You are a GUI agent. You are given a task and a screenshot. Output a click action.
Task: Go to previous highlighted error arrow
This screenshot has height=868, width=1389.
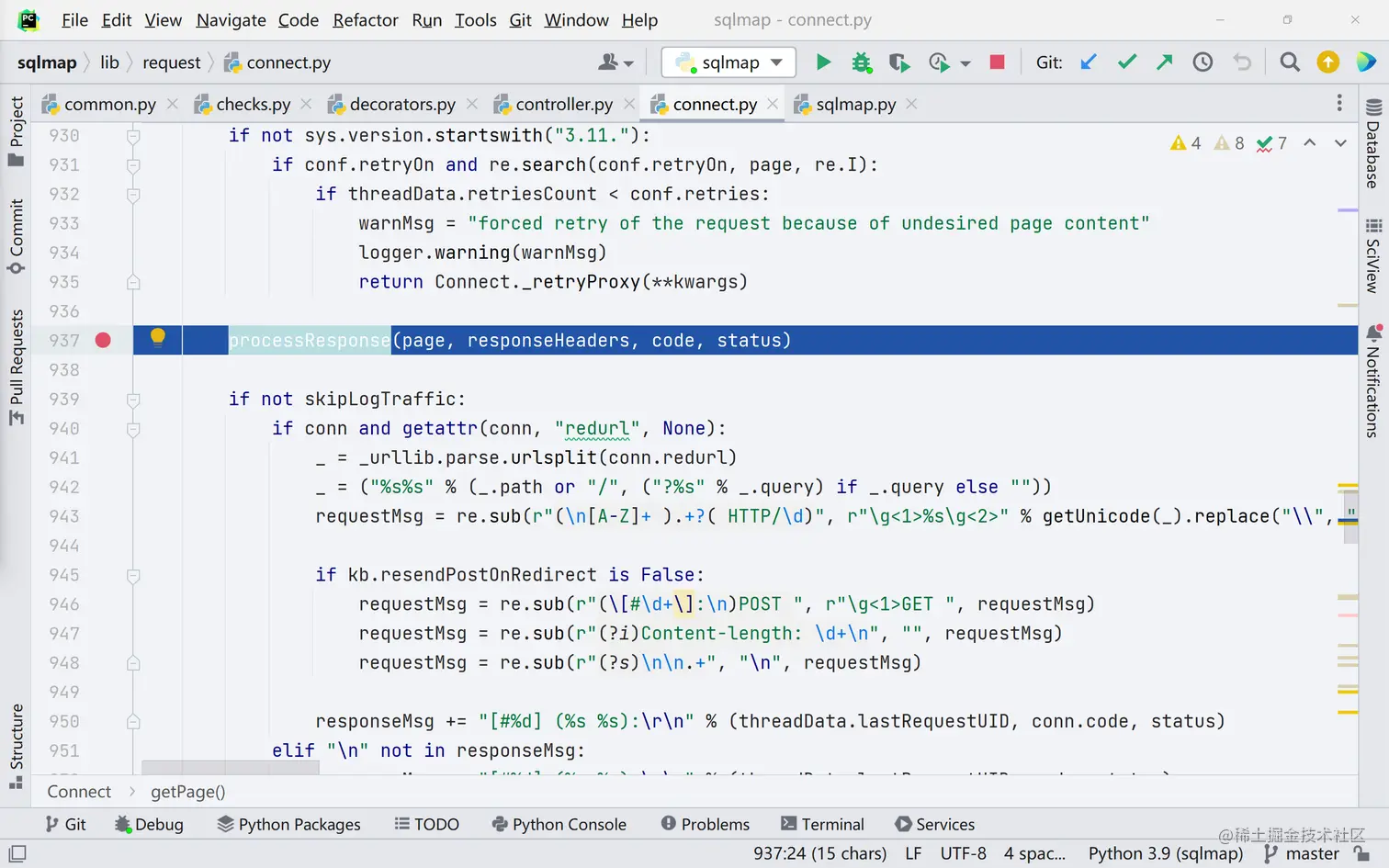pyautogui.click(x=1310, y=143)
